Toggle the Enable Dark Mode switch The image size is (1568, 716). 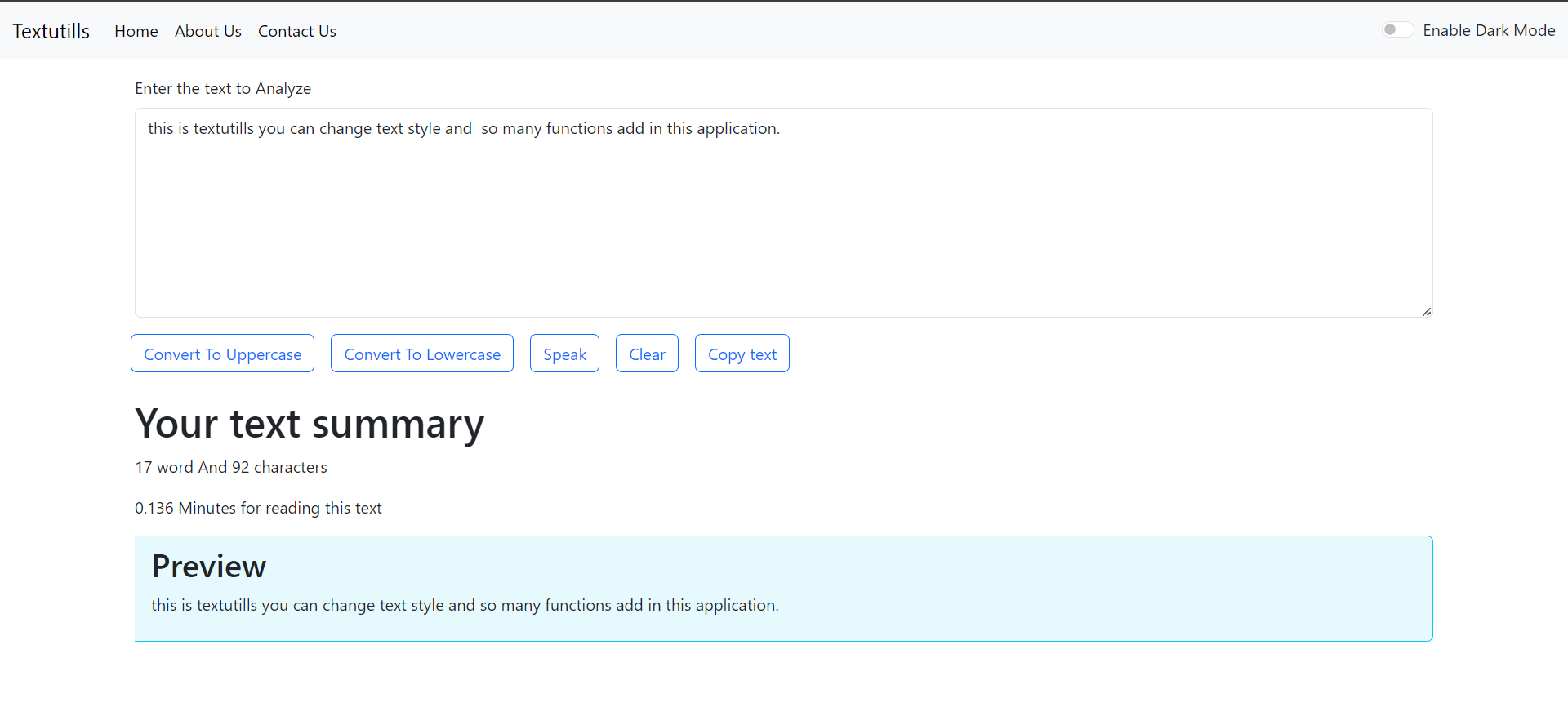click(1397, 30)
